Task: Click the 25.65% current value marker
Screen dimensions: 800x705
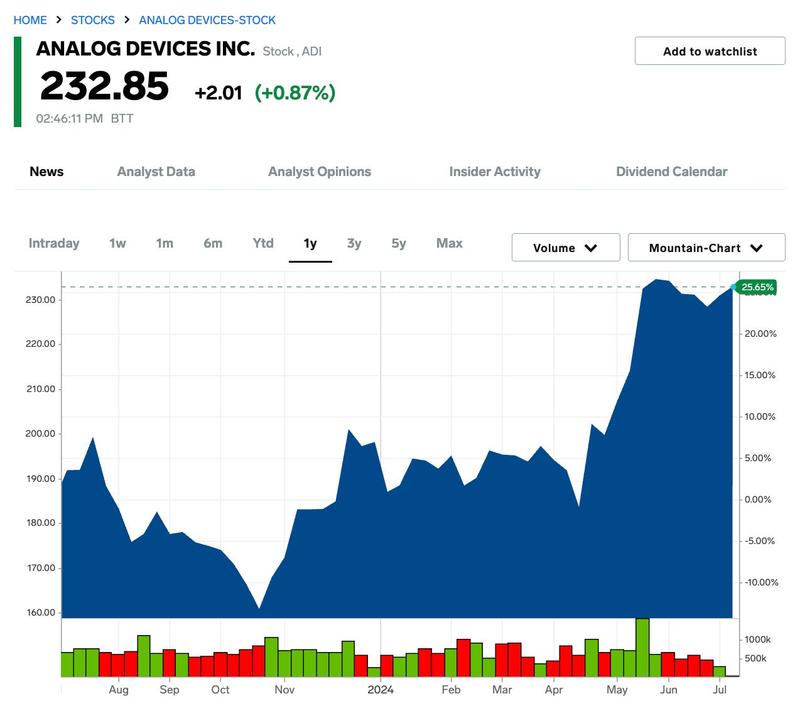Action: coord(758,287)
